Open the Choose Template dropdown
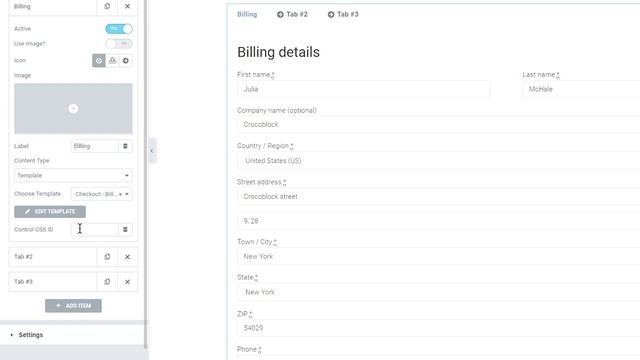The image size is (640, 360). pos(102,194)
